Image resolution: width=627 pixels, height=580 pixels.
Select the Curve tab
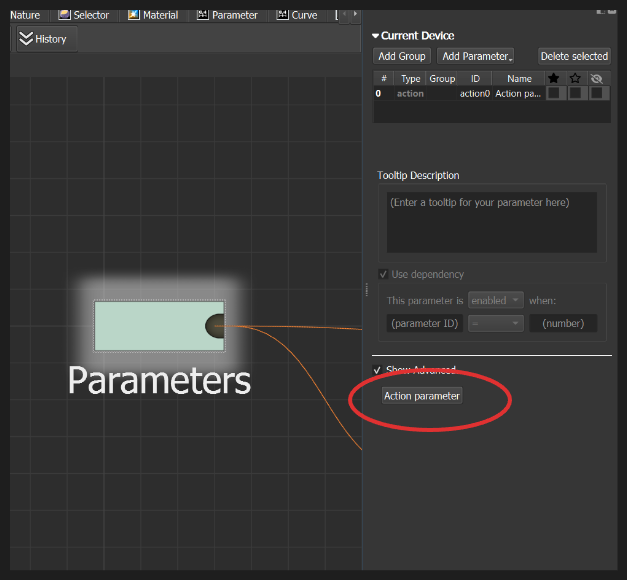(297, 15)
